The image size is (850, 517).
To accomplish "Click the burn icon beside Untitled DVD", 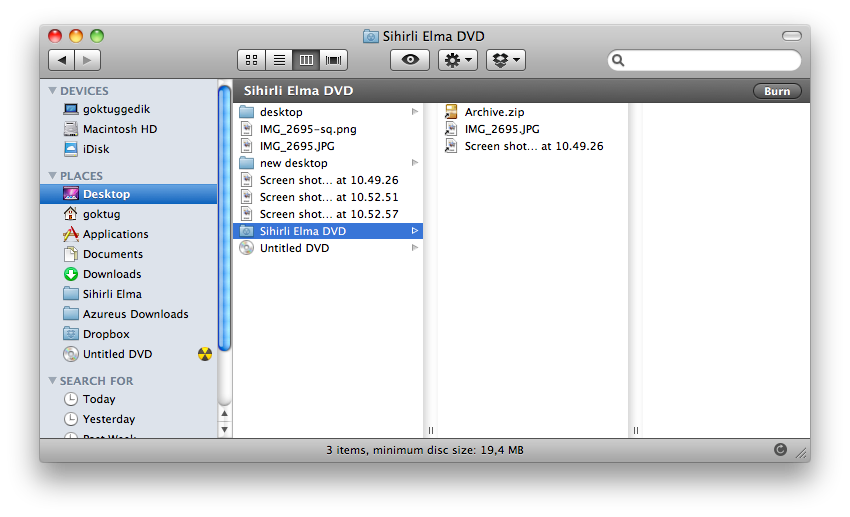I will click(204, 354).
